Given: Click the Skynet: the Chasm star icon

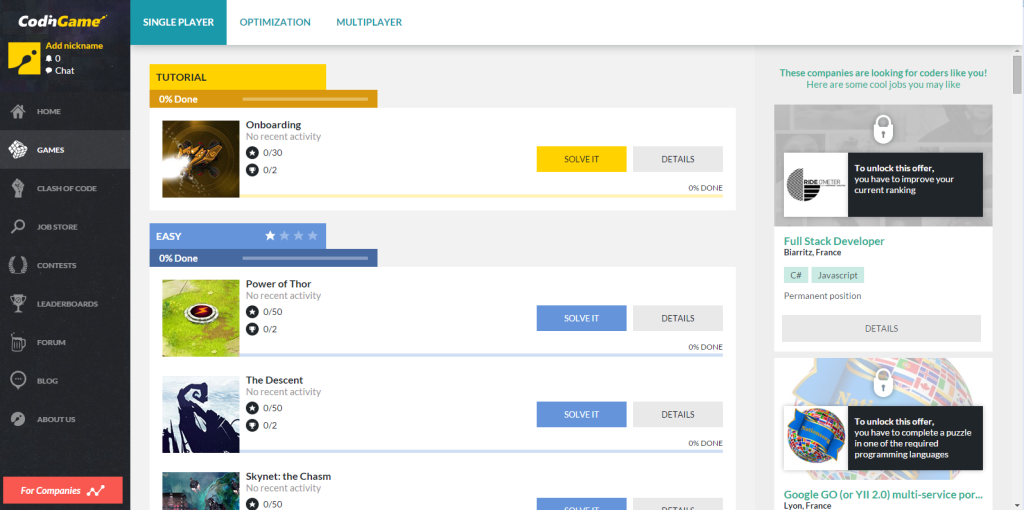Looking at the screenshot, I should click(252, 504).
